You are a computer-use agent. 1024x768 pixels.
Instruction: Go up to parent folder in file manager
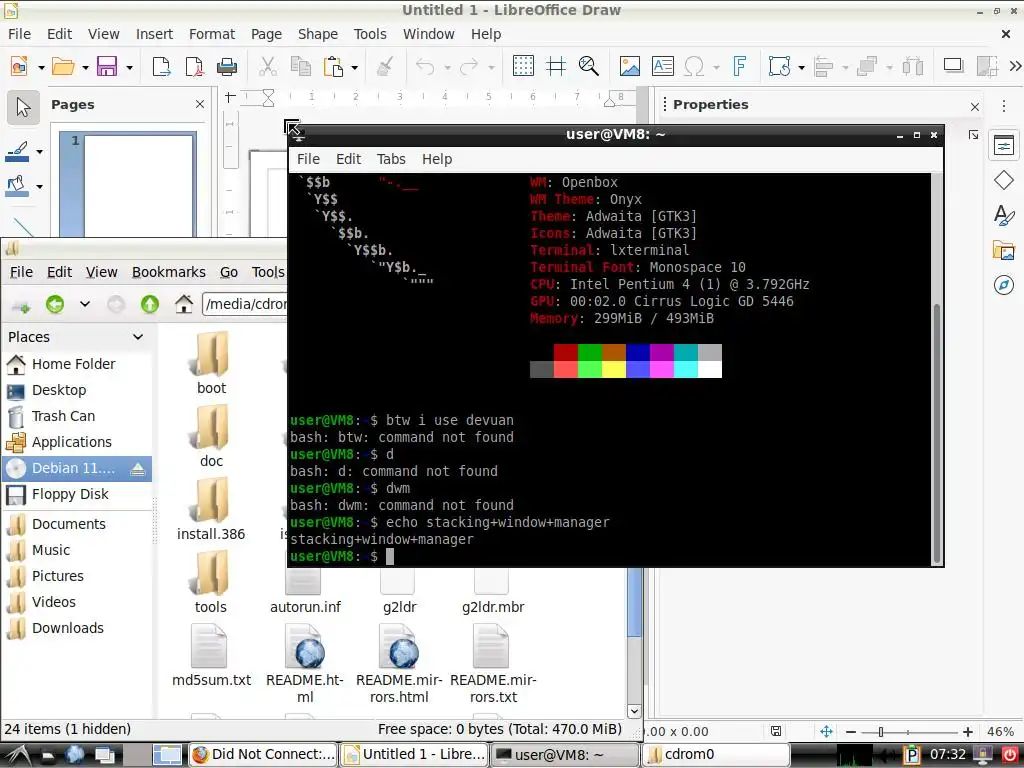pos(150,304)
